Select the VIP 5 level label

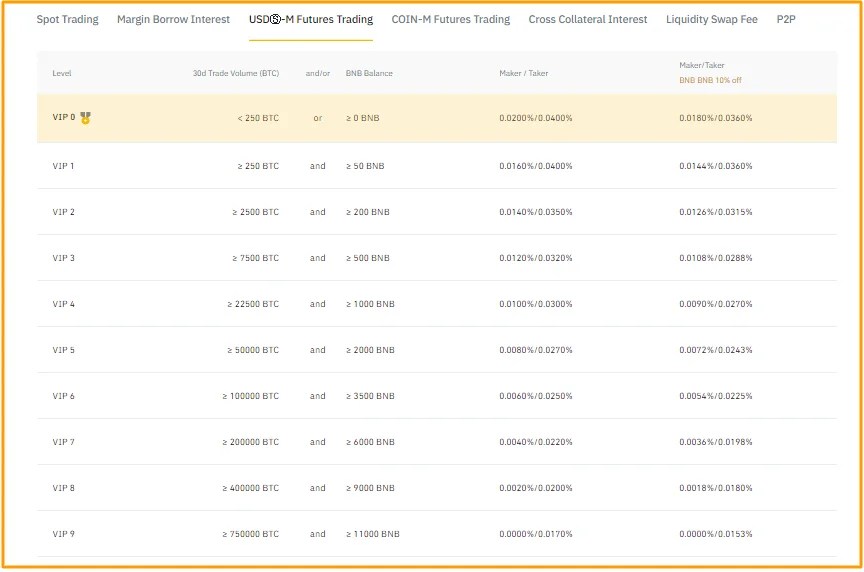(63, 350)
